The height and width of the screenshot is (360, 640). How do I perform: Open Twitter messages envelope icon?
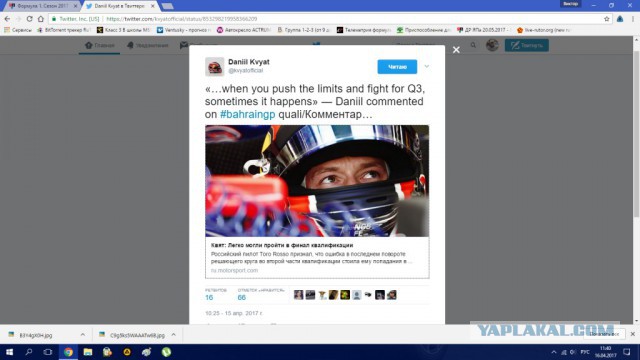coord(184,45)
